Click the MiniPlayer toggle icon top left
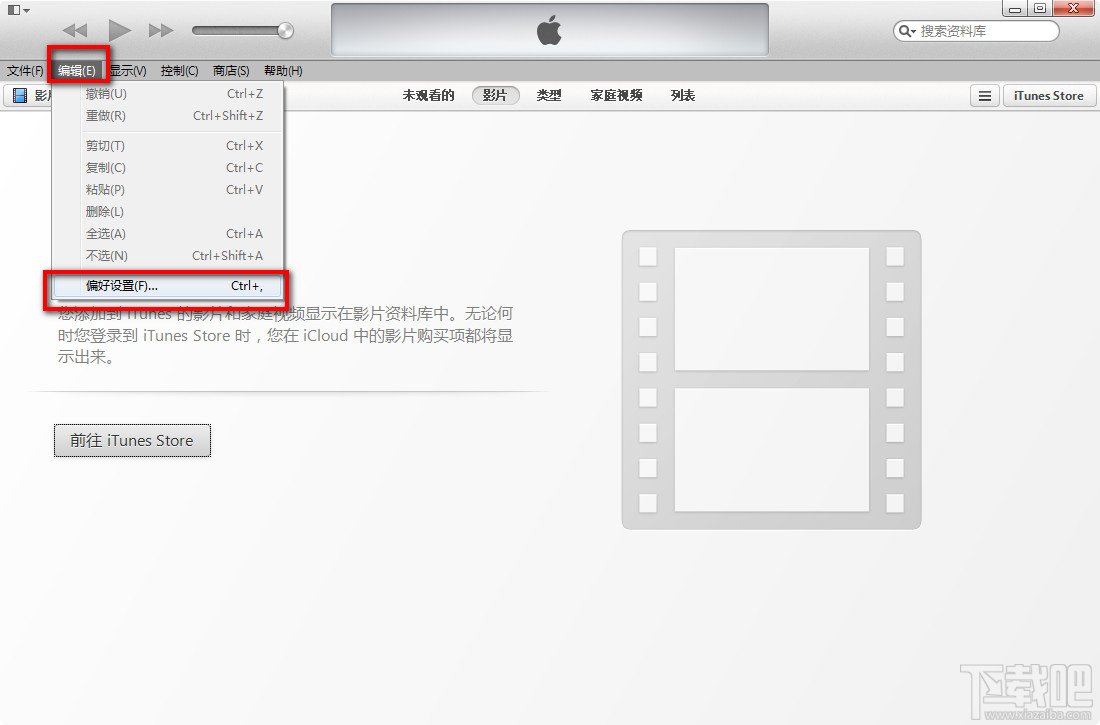The width and height of the screenshot is (1100, 725). click(x=14, y=8)
